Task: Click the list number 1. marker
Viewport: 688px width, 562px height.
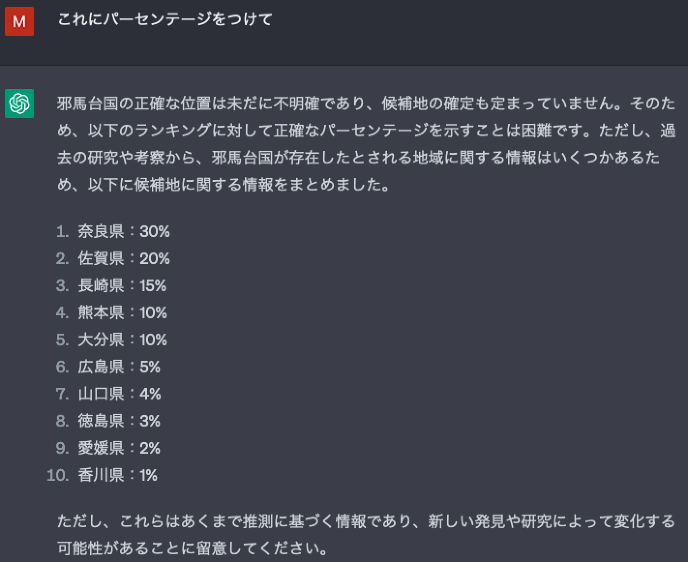Action: [62, 231]
